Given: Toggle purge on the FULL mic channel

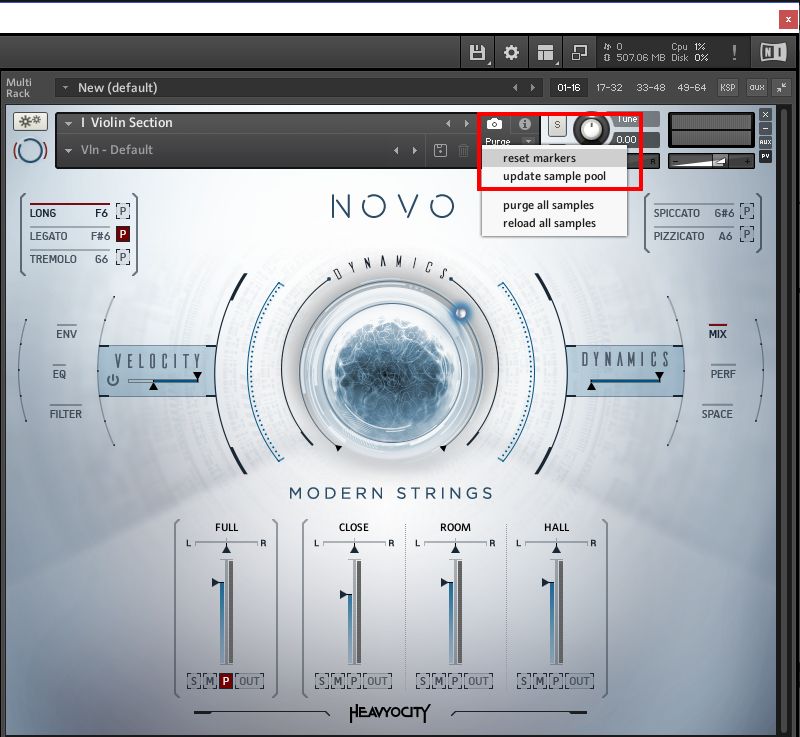Looking at the screenshot, I should click(x=226, y=681).
